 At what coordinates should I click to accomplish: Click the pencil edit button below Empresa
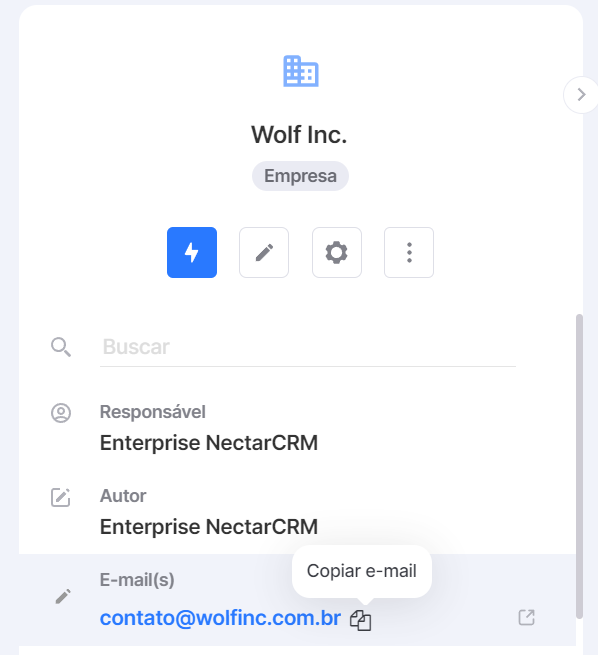click(264, 252)
